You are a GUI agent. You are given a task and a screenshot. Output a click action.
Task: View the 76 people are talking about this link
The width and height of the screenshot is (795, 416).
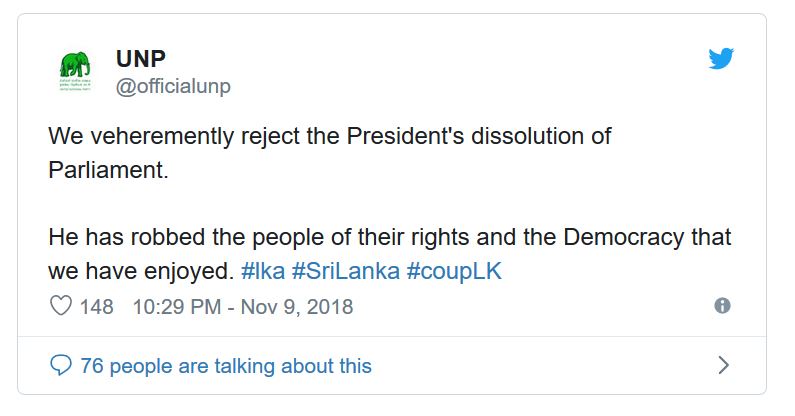pos(225,366)
